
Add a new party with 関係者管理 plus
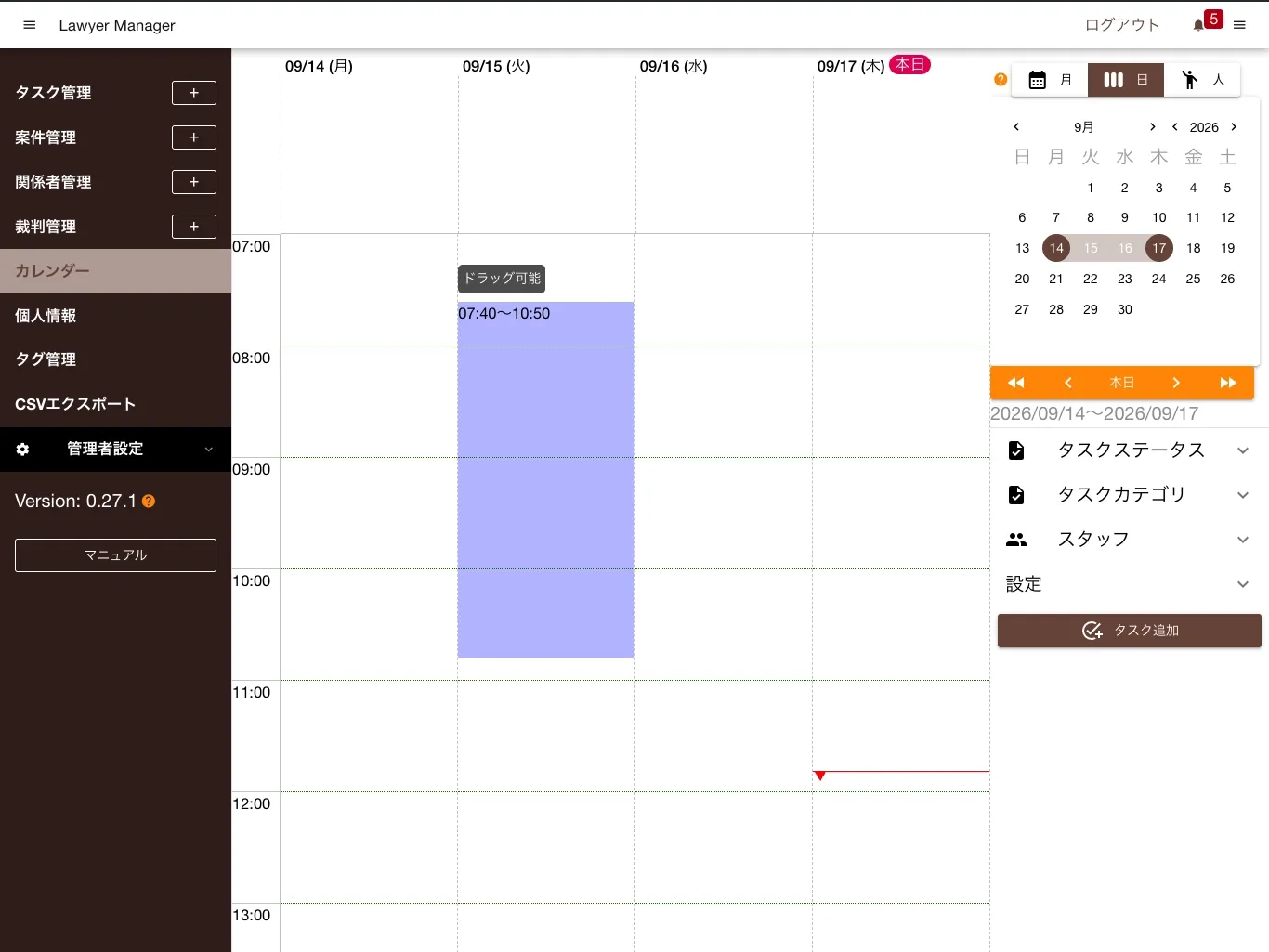point(194,182)
